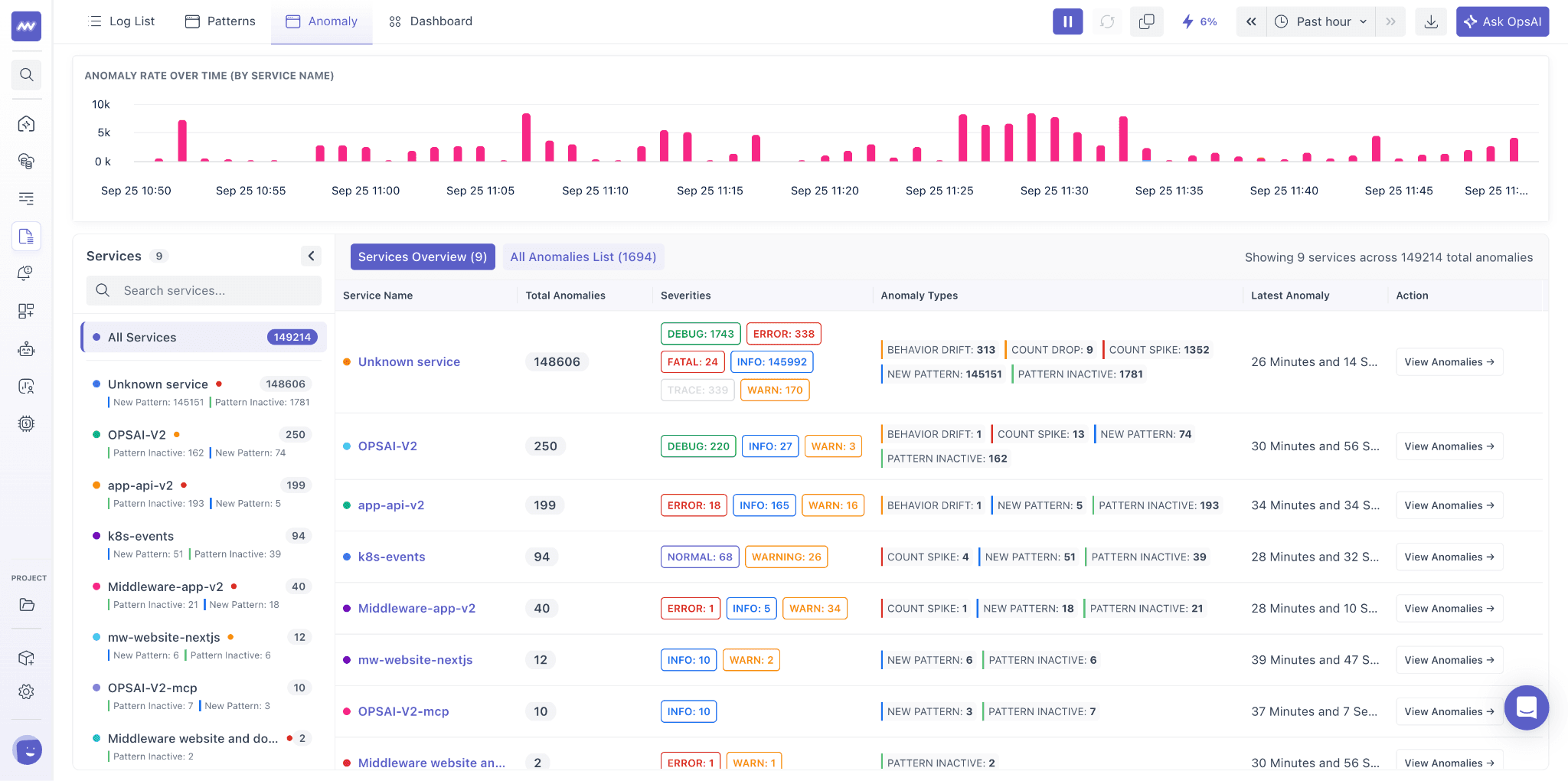Click the Ask OpsAI button
The image size is (1568, 781).
point(1502,21)
